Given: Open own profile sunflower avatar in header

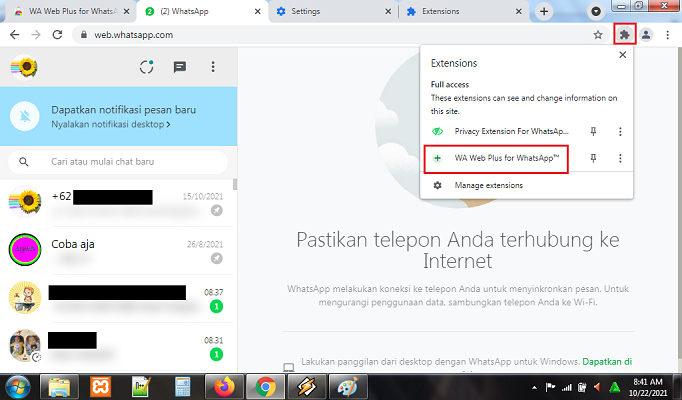Looking at the screenshot, I should coord(24,67).
